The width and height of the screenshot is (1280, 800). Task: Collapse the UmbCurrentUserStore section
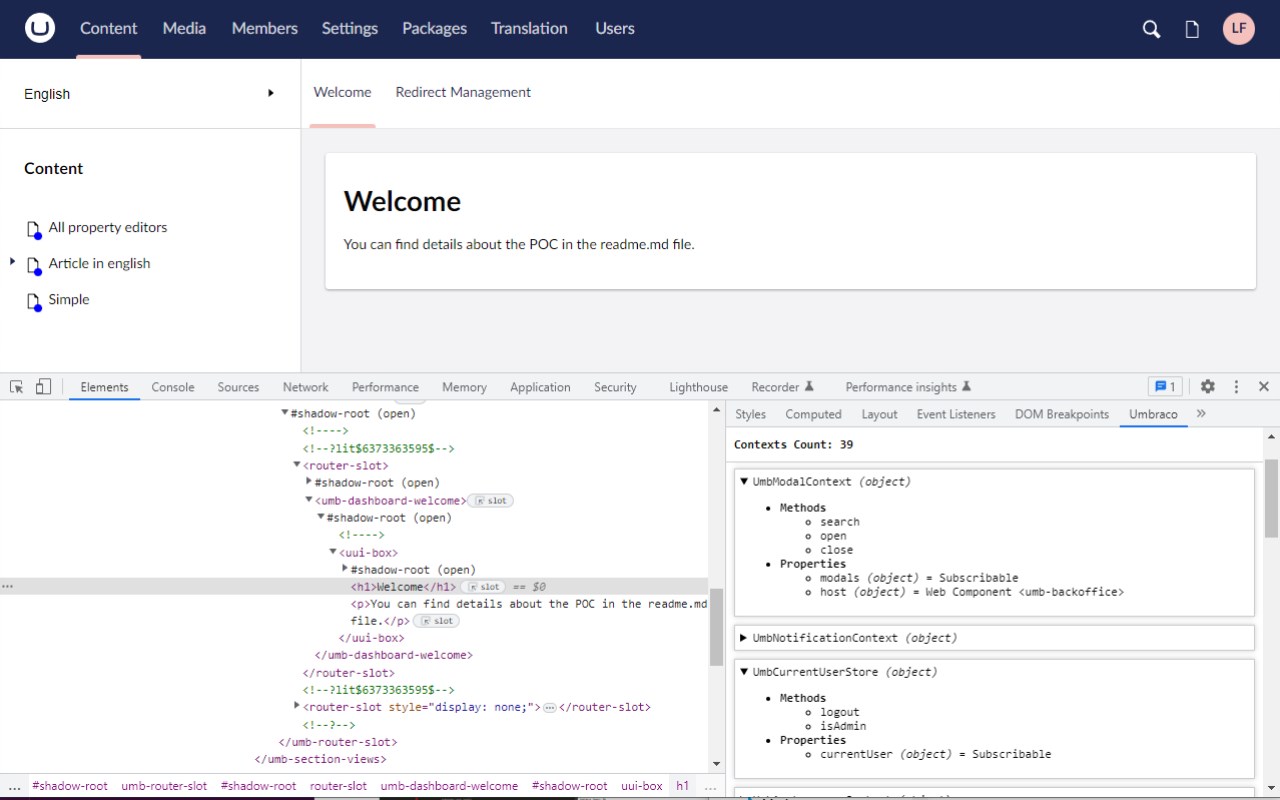point(744,671)
